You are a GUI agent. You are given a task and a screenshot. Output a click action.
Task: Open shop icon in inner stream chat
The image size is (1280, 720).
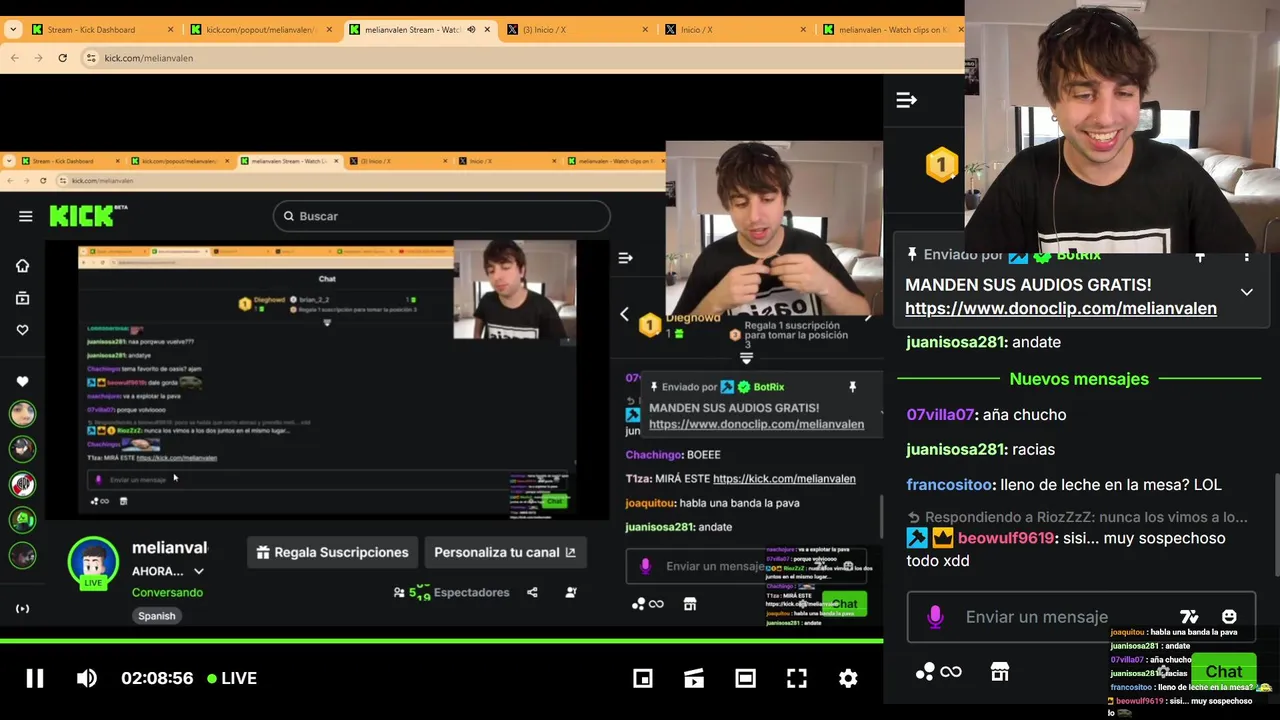pyautogui.click(x=689, y=604)
